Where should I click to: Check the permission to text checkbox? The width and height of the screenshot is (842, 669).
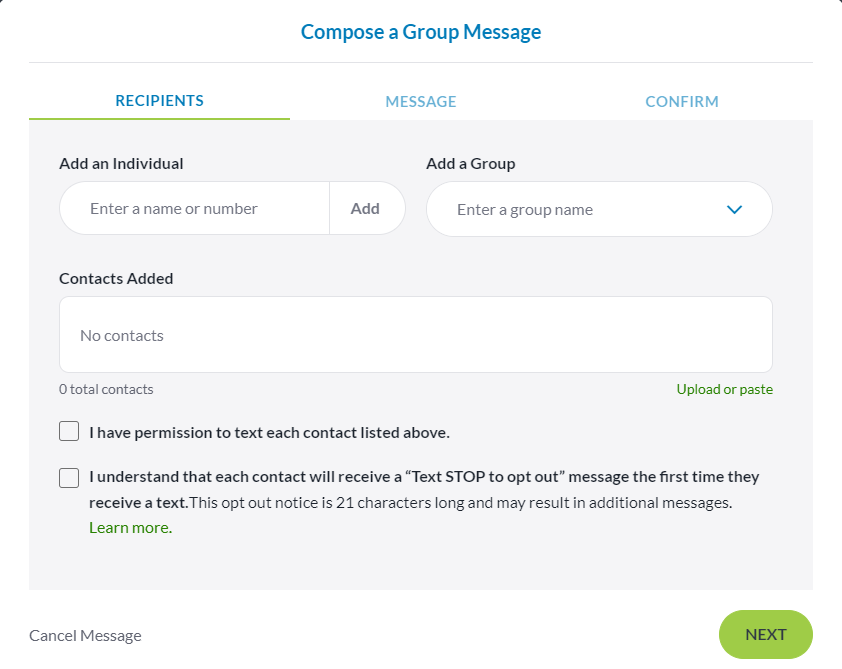click(69, 432)
